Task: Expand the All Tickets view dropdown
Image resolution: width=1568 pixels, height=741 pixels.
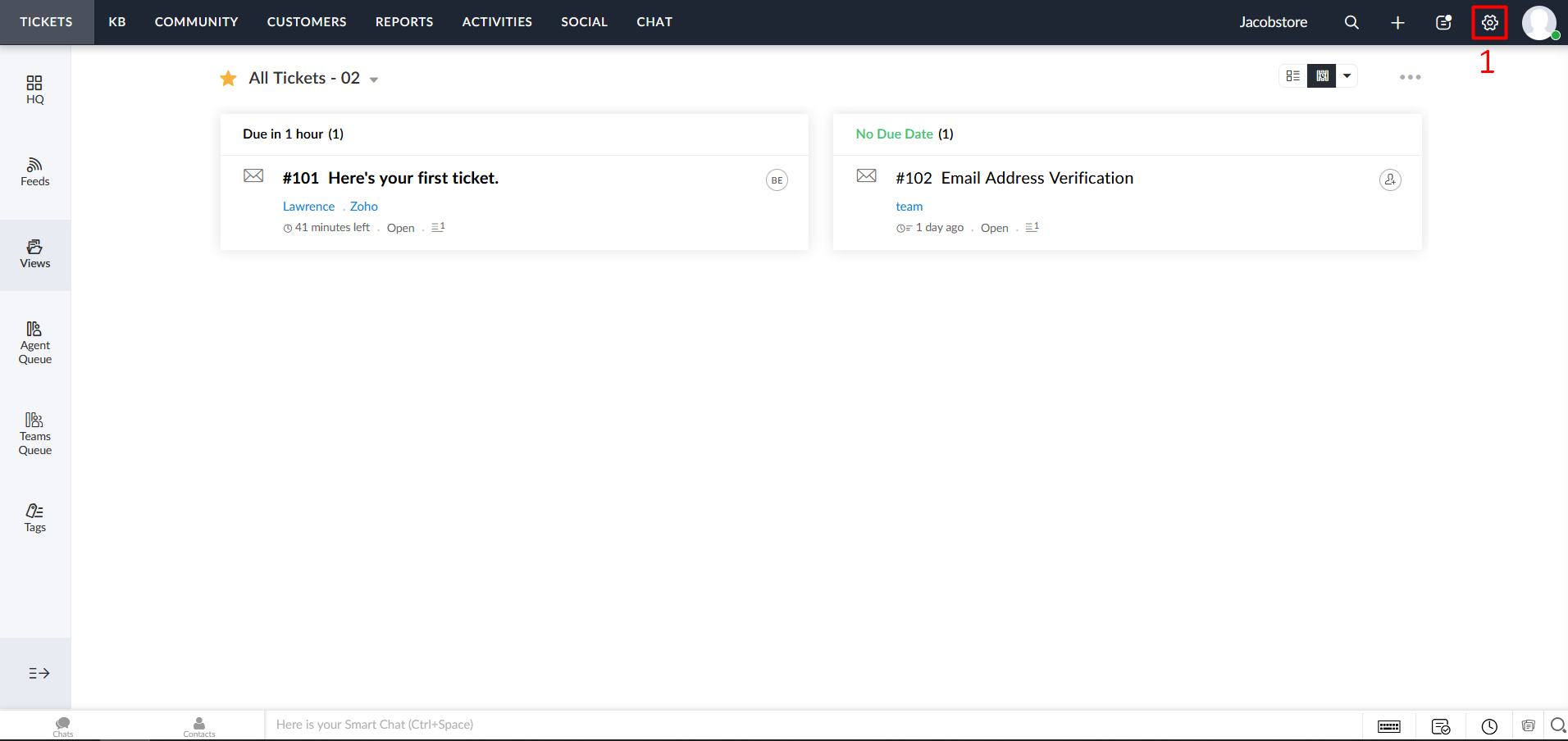Action: point(374,80)
